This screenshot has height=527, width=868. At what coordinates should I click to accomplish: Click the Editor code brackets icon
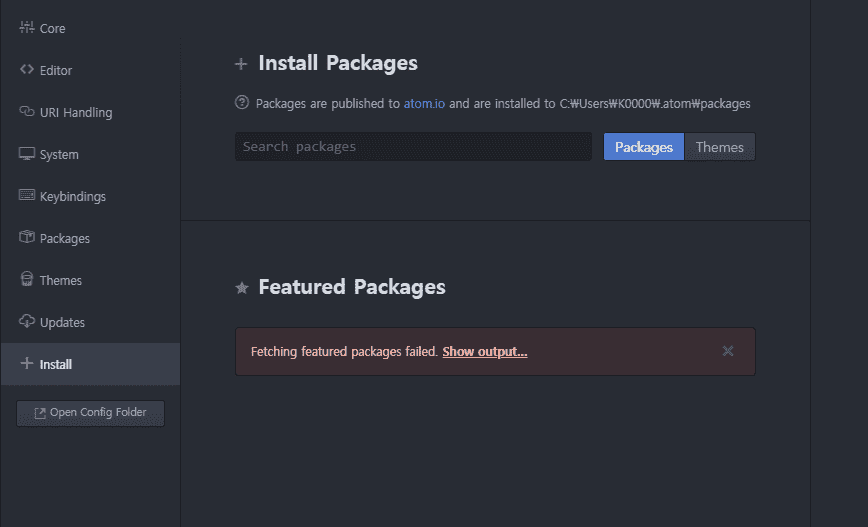click(x=27, y=70)
